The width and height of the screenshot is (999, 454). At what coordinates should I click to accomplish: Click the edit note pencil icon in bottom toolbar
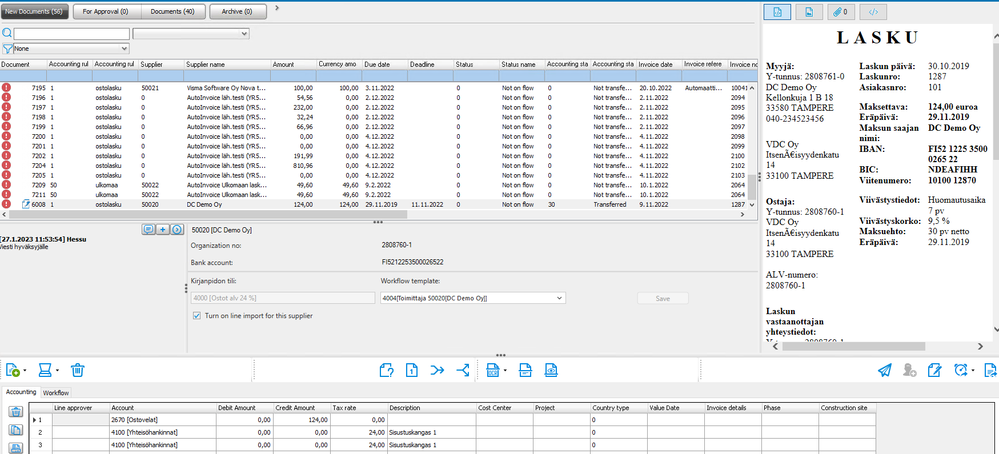click(935, 370)
